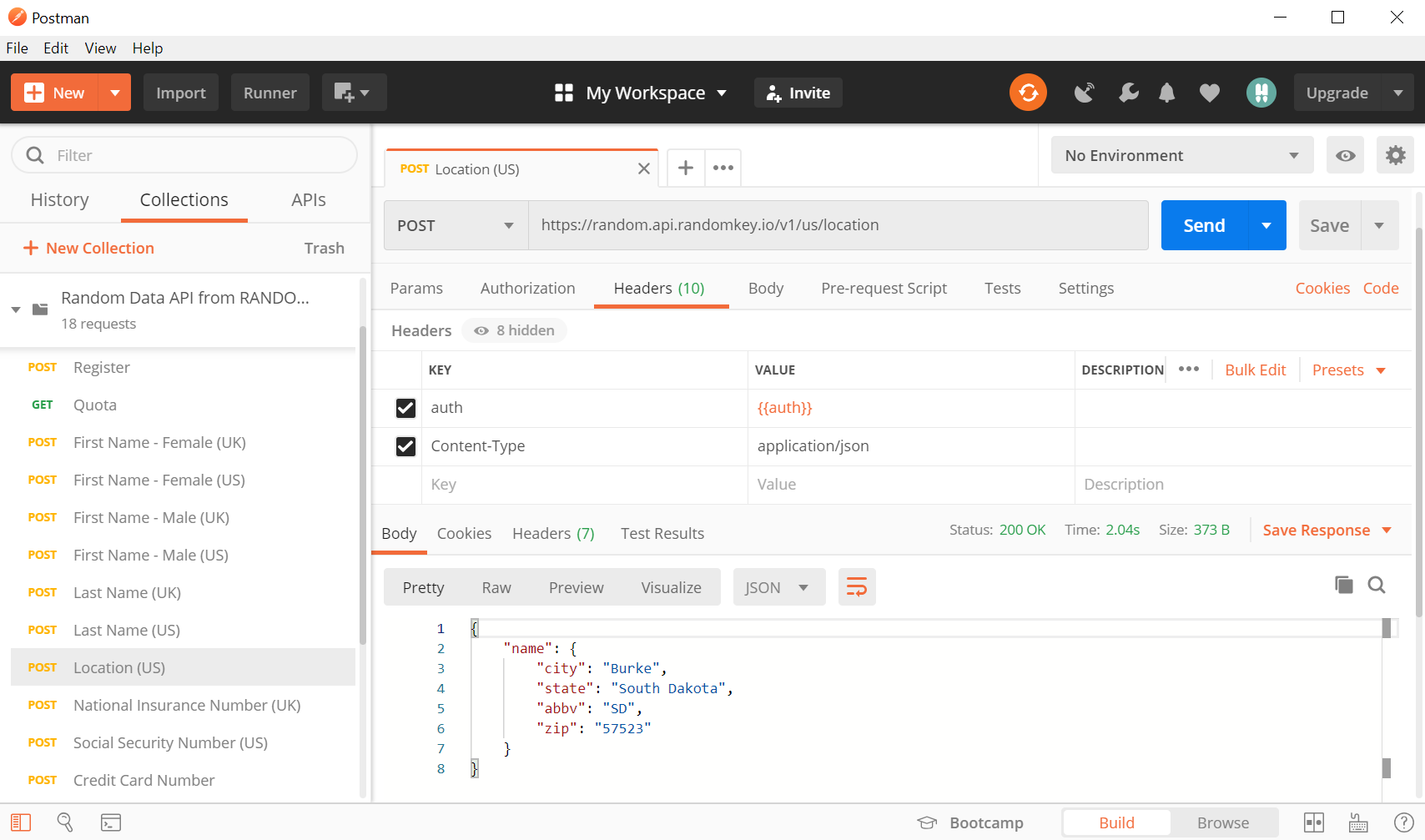The height and width of the screenshot is (840, 1425).
Task: Open the environment quick look eye
Action: pos(1345,155)
